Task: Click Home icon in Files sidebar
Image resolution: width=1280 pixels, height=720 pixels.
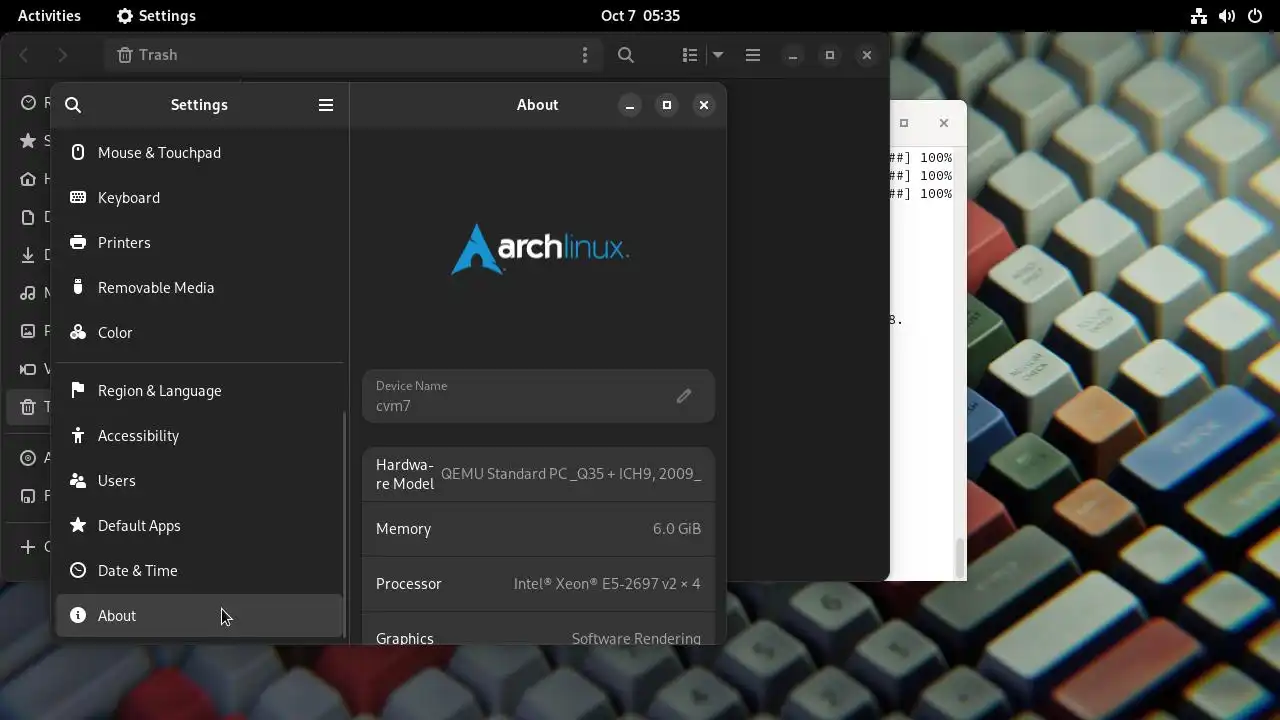Action: 28,179
